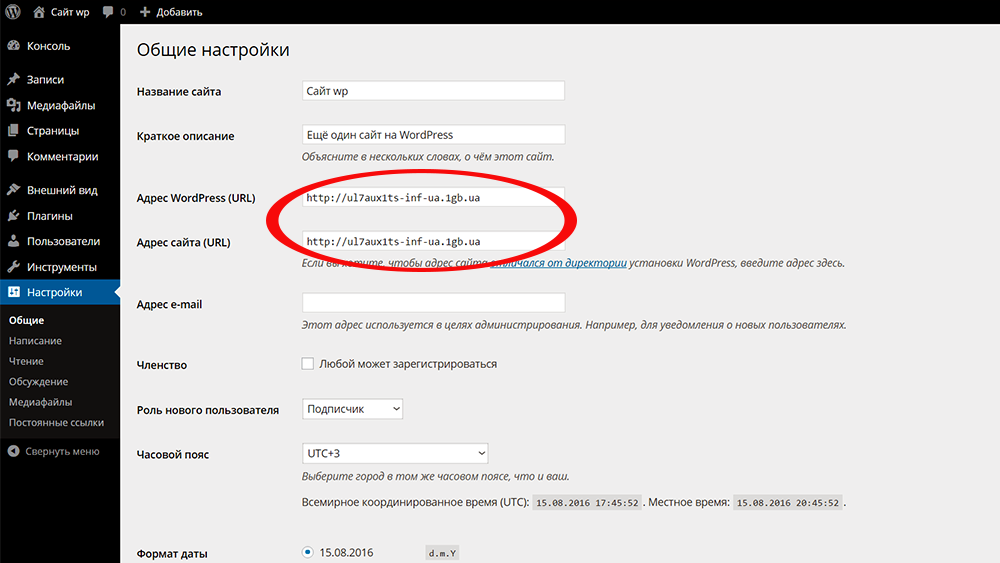Open the Роль нового пользователя dropdown
1000x563 pixels.
352,409
